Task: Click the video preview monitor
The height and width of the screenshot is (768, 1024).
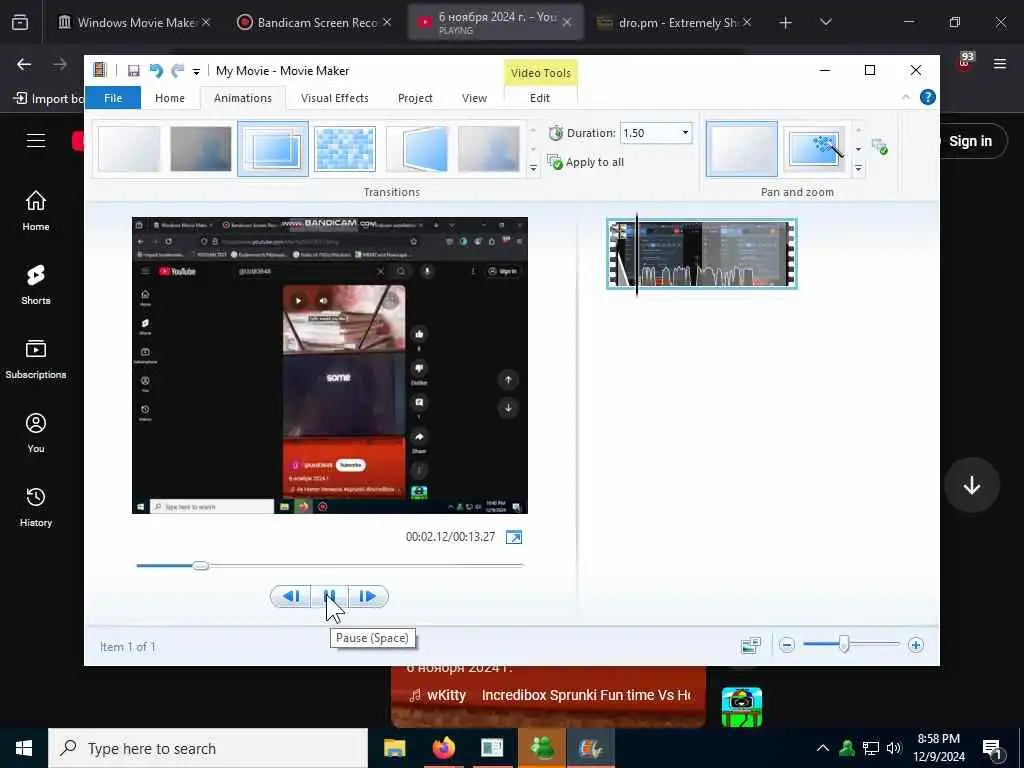Action: point(330,365)
